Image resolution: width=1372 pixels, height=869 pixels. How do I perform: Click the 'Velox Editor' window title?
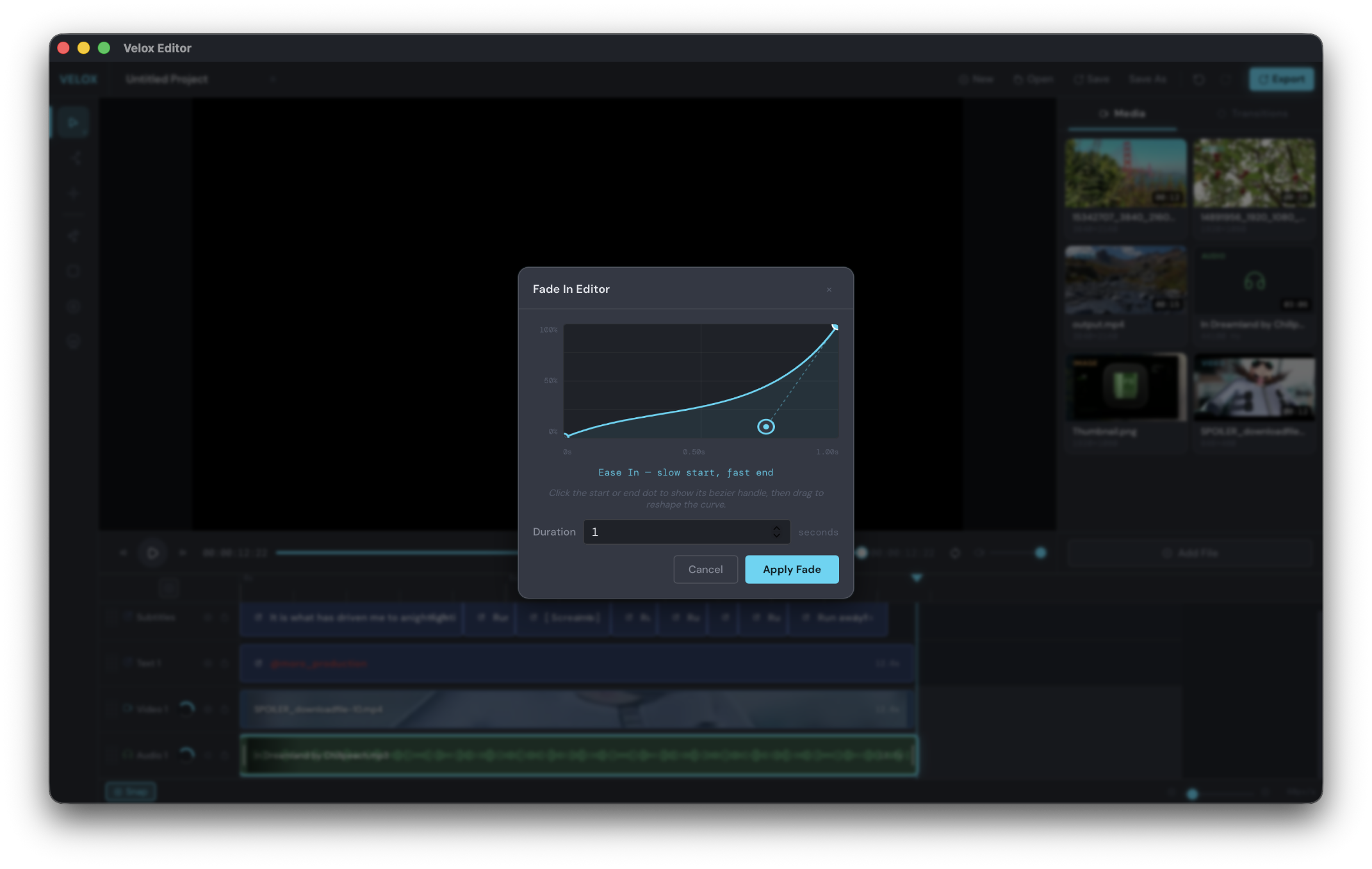click(157, 48)
